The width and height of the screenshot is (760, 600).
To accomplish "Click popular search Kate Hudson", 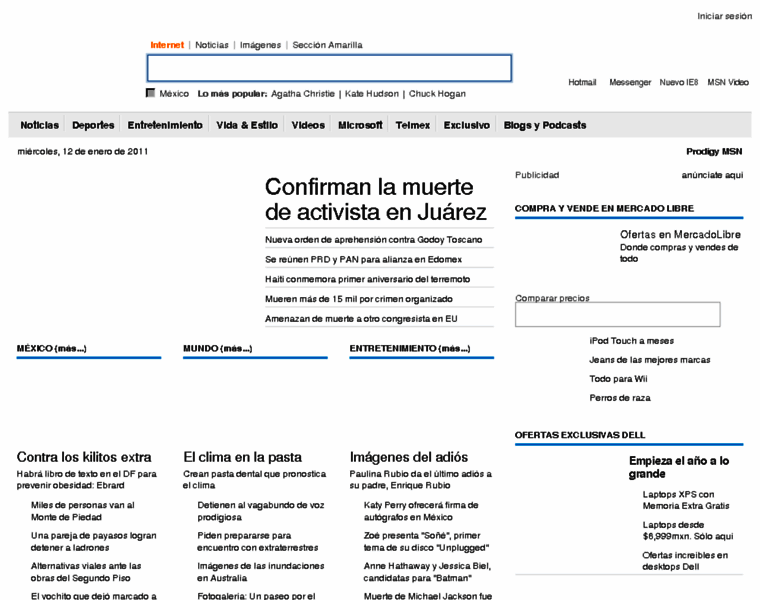I will pyautogui.click(x=372, y=94).
